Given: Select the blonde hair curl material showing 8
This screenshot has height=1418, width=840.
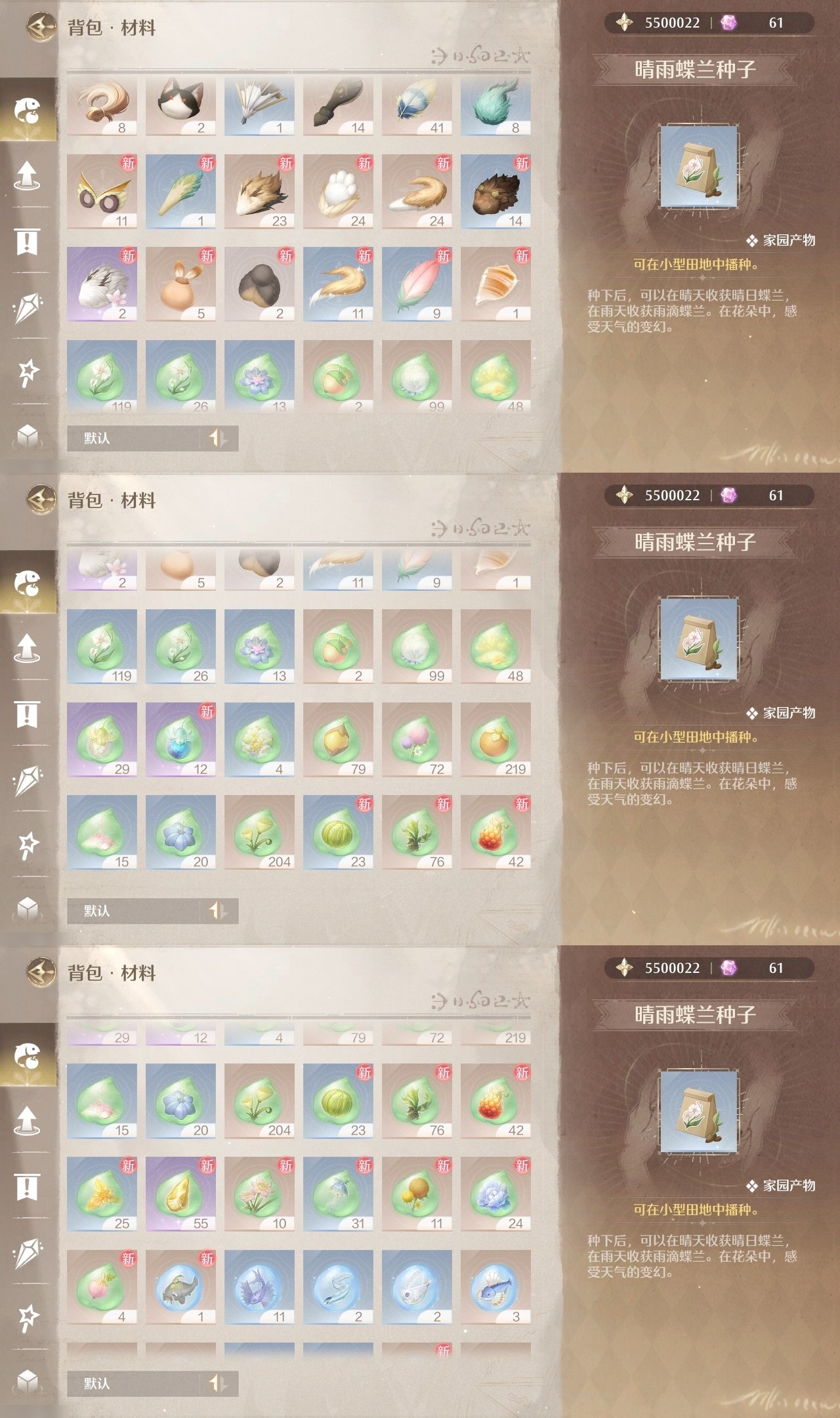Looking at the screenshot, I should pyautogui.click(x=102, y=105).
